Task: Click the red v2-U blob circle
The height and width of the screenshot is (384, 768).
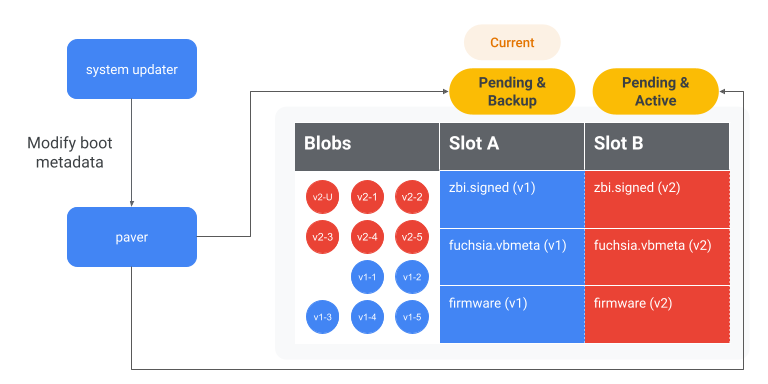Action: (x=322, y=197)
